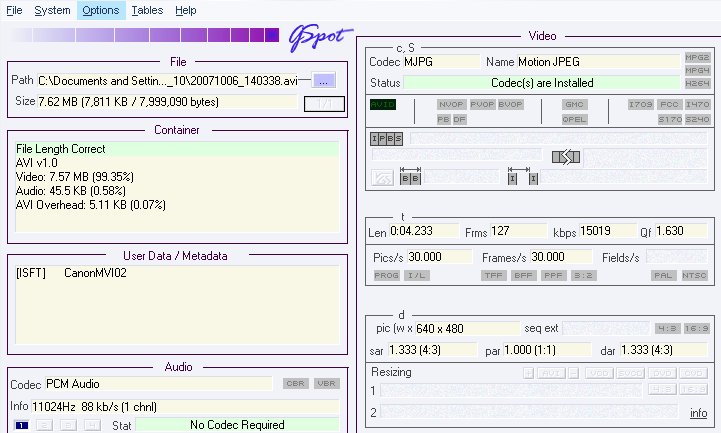Click the purple gradient progress bar
The width and height of the screenshot is (721, 433).
(145, 35)
